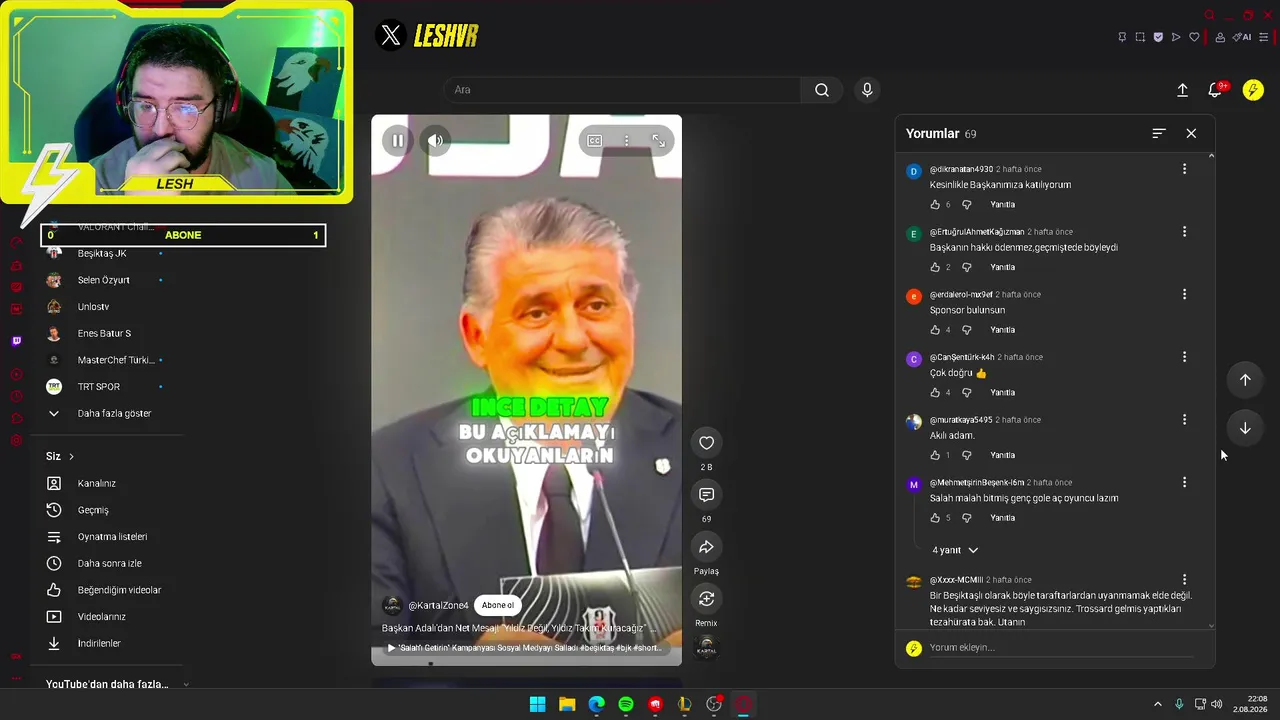Start voice search with the microphone
Image resolution: width=1280 pixels, height=720 pixels.
tap(867, 90)
